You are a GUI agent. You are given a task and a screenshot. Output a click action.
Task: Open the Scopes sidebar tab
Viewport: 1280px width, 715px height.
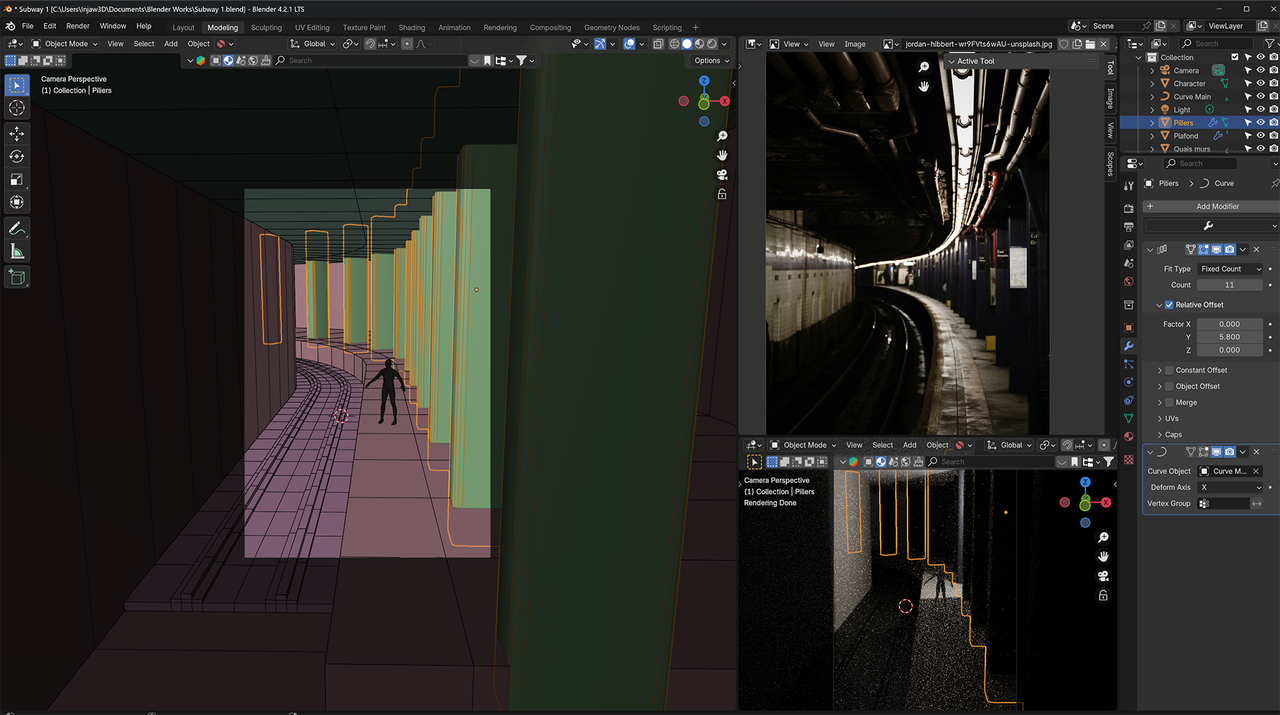click(1110, 163)
